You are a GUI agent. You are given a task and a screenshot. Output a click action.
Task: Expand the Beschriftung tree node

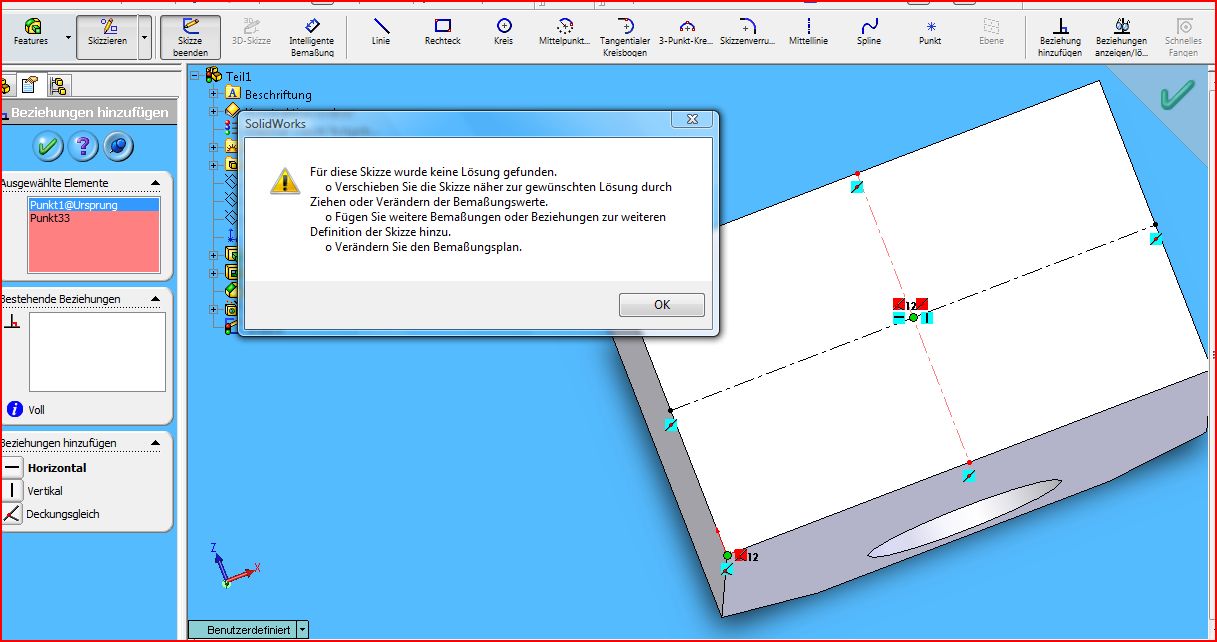pyautogui.click(x=213, y=94)
